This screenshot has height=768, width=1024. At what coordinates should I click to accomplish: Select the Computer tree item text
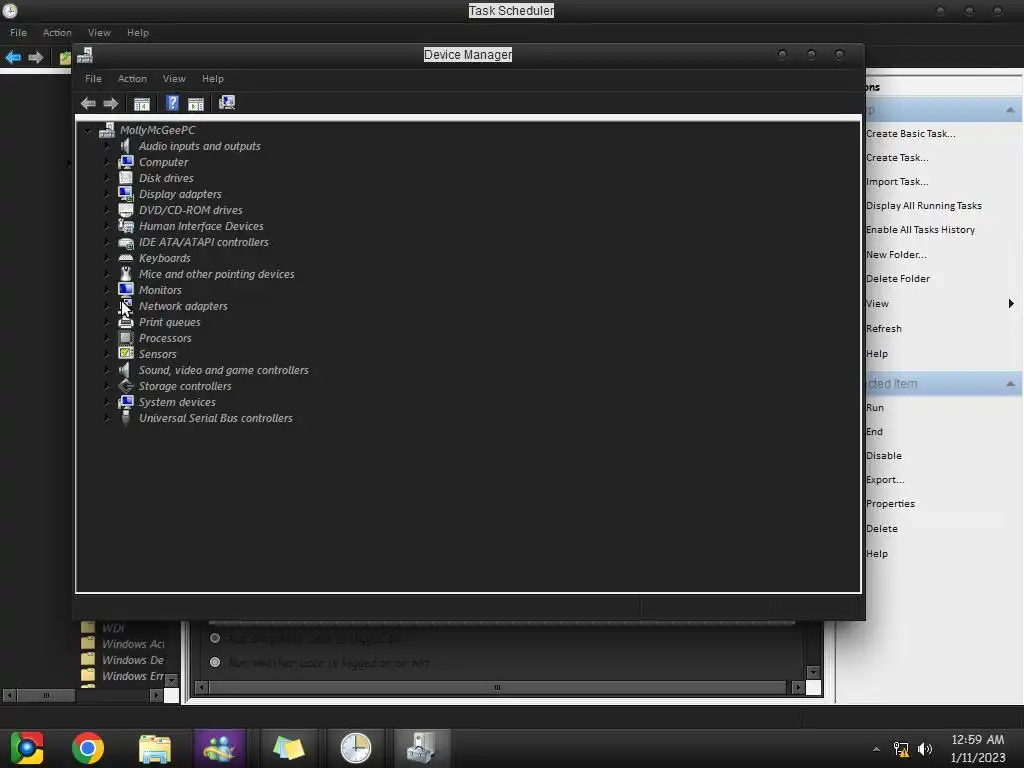163,162
